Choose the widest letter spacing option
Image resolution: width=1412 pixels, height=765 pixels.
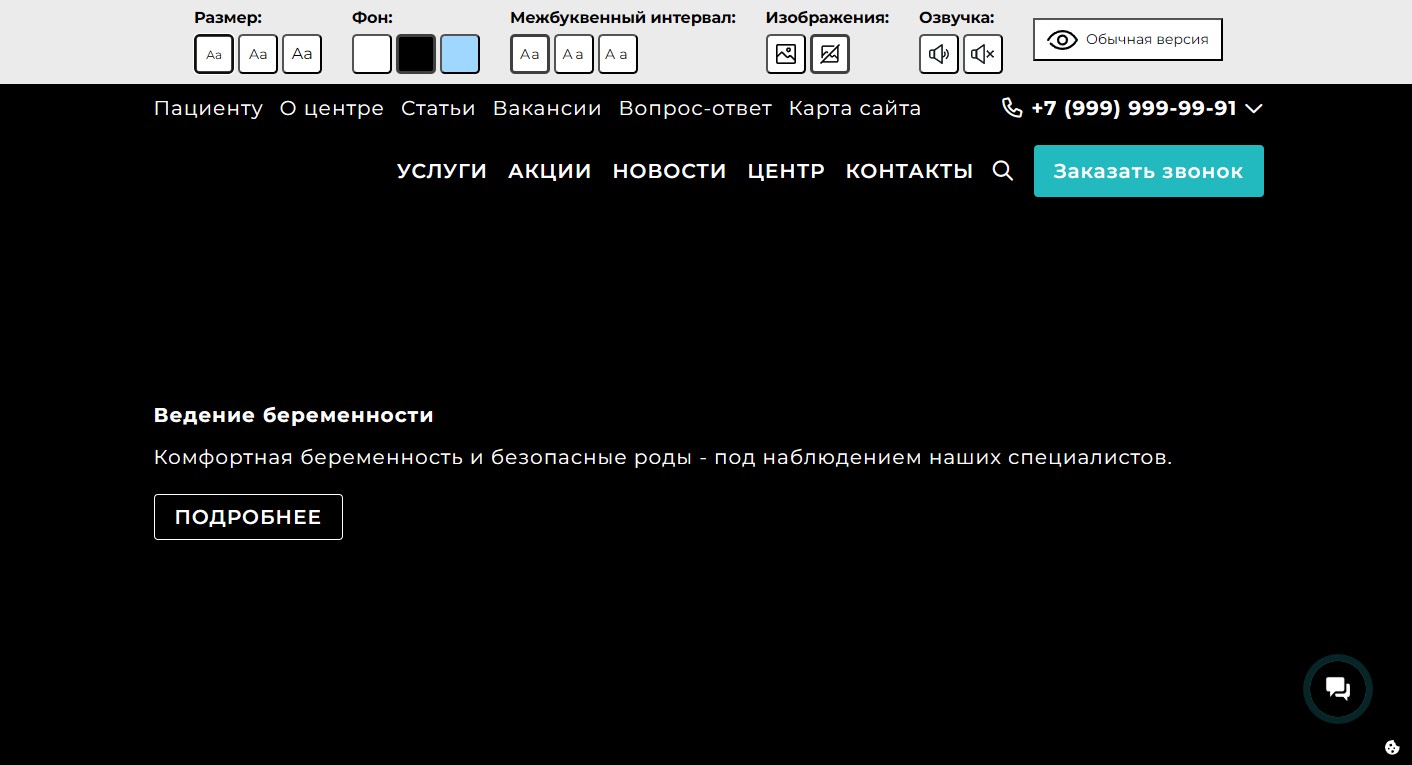click(x=617, y=54)
